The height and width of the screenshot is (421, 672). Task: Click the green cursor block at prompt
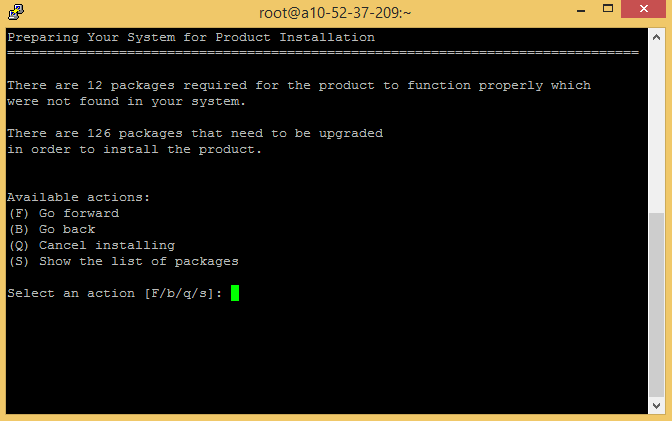click(x=235, y=293)
